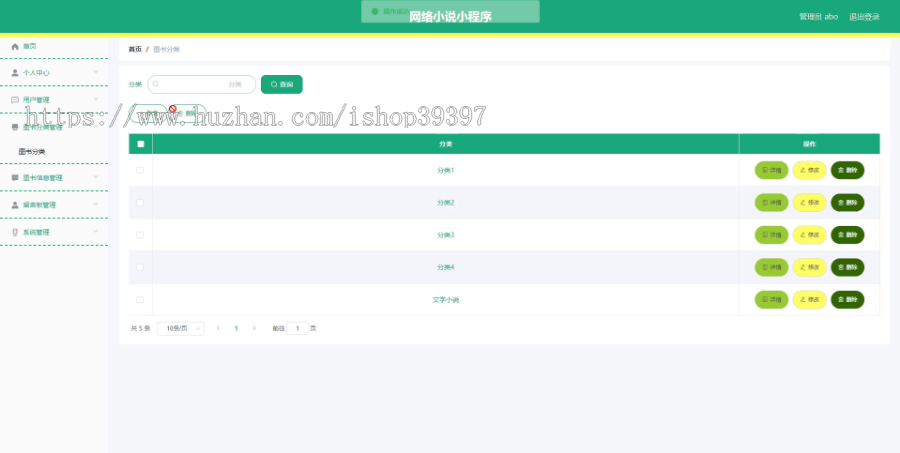Click the next page arrow in pagination
The image size is (900, 453).
[254, 328]
